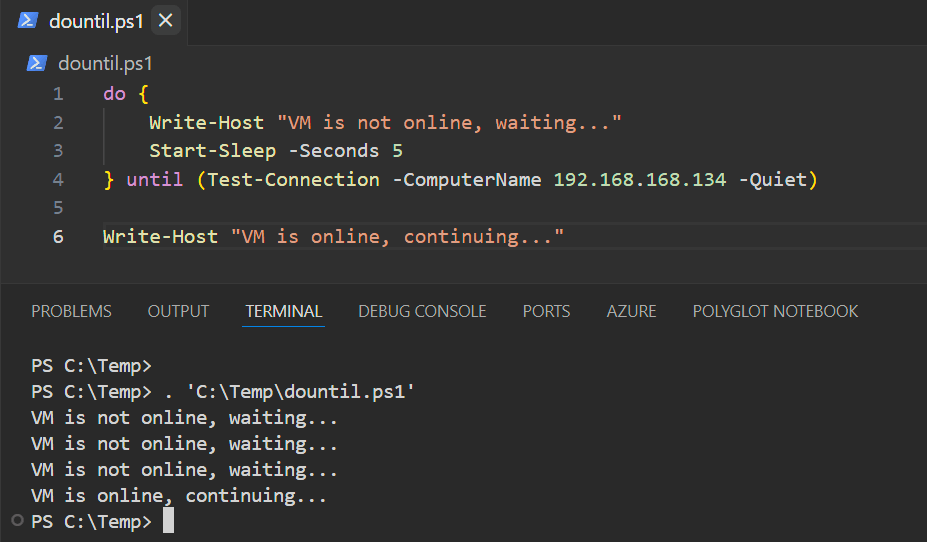Click the string "VM is not online, waiting..."

point(449,122)
